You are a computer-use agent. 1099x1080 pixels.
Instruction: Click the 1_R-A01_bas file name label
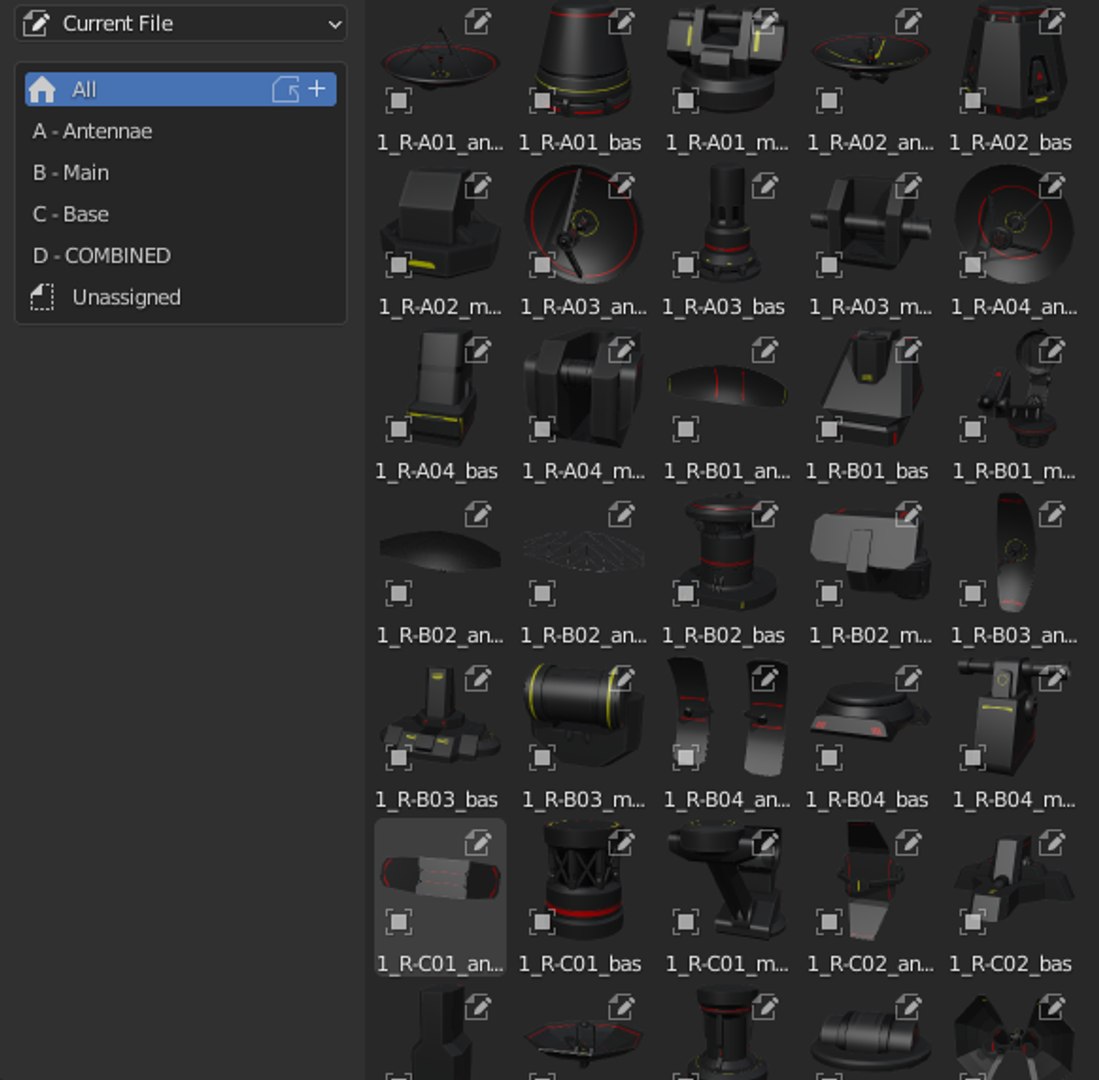point(580,143)
